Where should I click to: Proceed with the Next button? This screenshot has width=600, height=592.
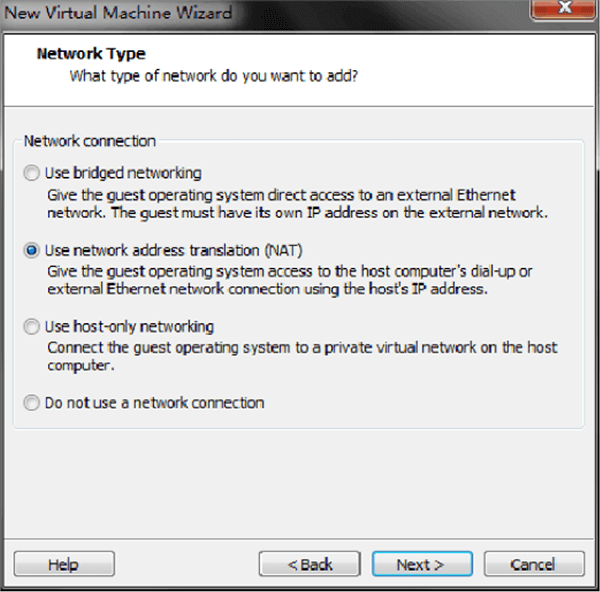click(421, 565)
